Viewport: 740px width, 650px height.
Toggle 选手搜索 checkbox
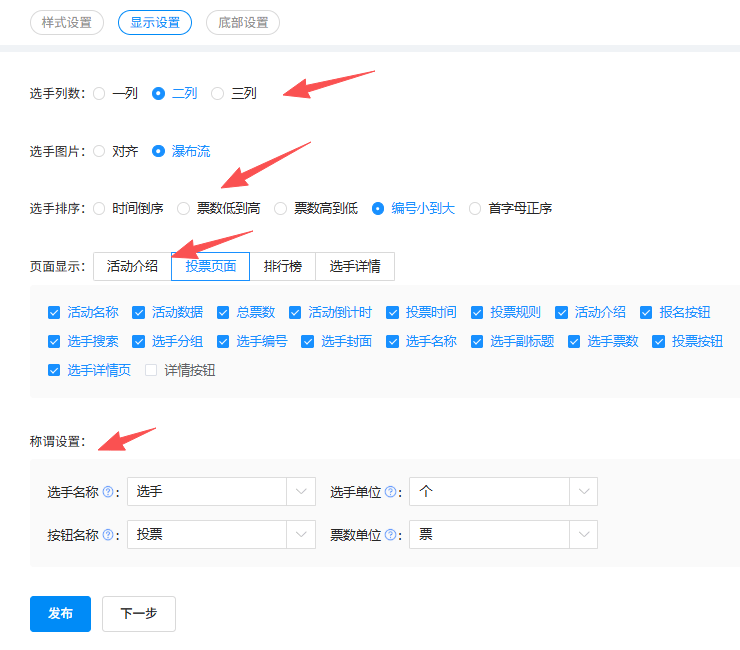click(54, 342)
